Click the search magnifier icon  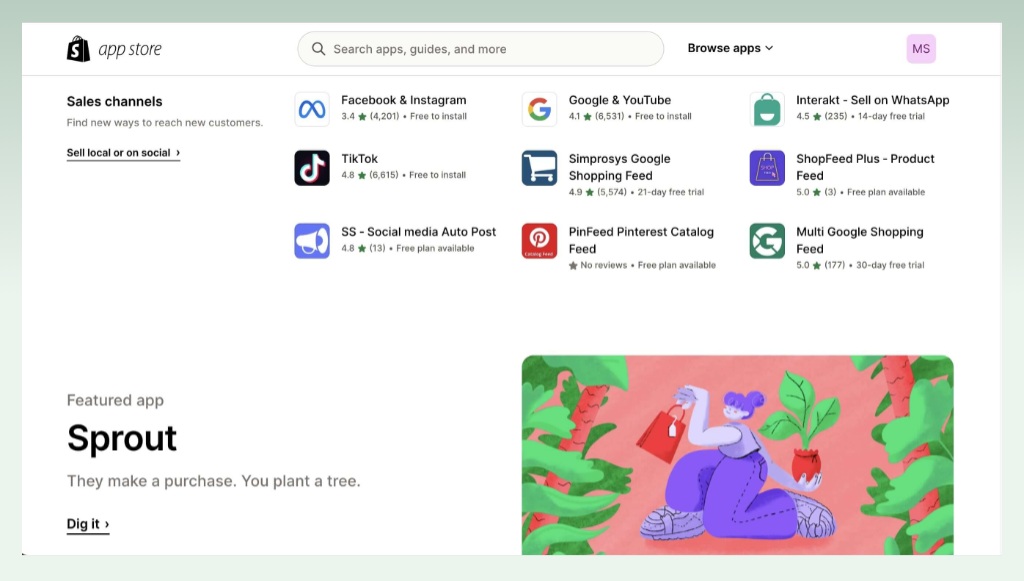tap(318, 49)
